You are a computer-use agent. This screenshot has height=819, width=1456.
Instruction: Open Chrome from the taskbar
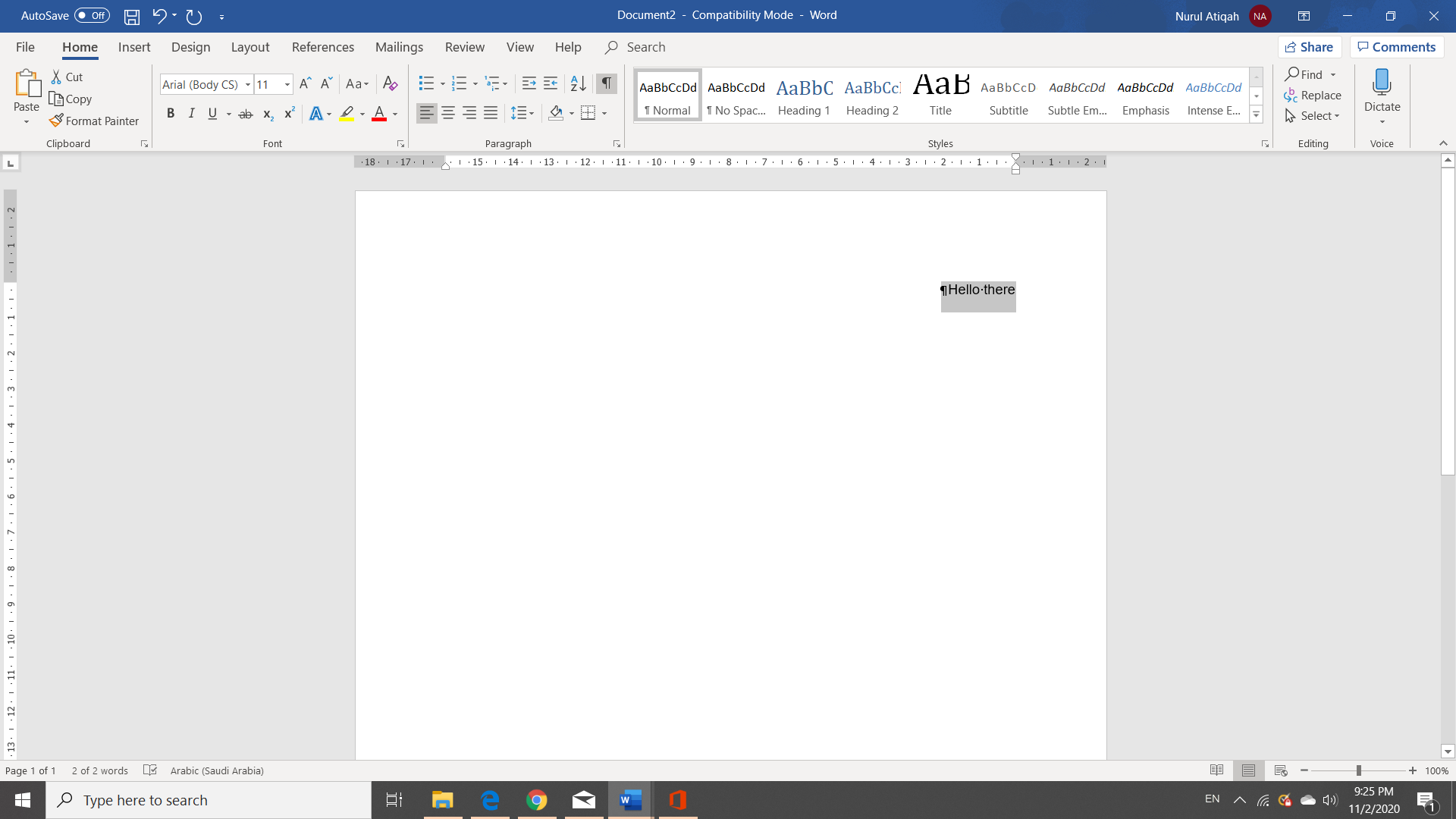click(537, 800)
